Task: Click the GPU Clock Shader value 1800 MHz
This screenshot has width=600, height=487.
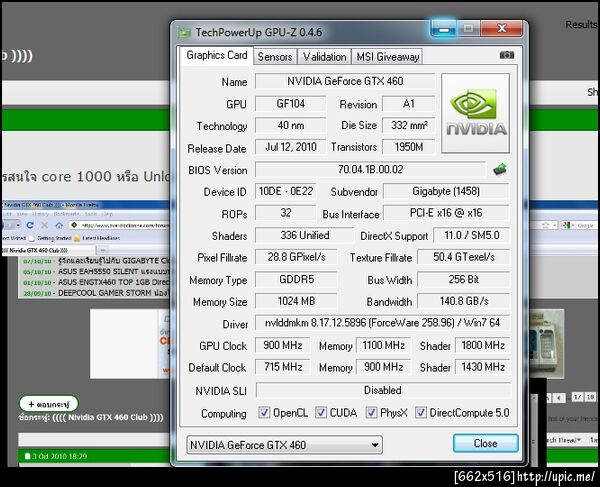Action: tap(483, 345)
